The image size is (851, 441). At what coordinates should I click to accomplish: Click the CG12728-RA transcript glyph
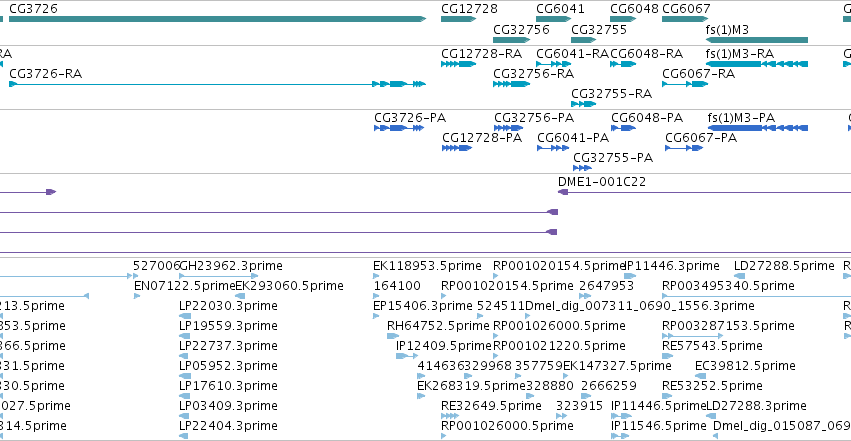click(x=459, y=64)
